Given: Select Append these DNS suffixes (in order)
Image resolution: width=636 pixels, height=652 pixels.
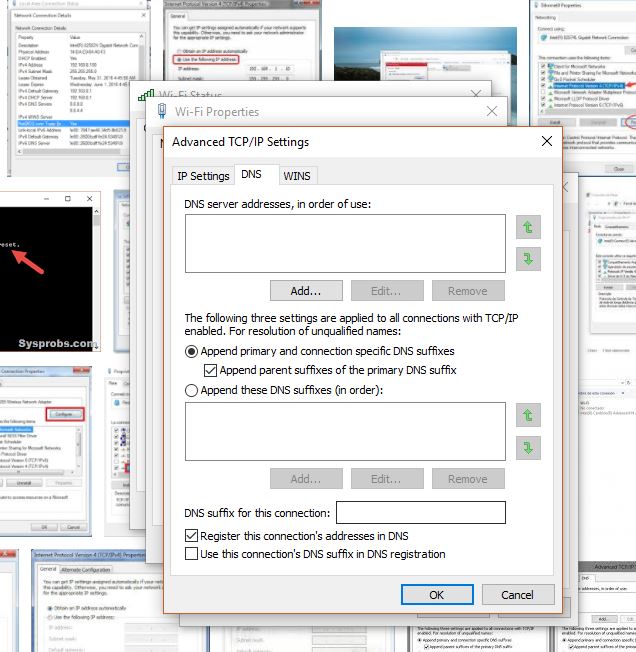Looking at the screenshot, I should click(x=191, y=390).
